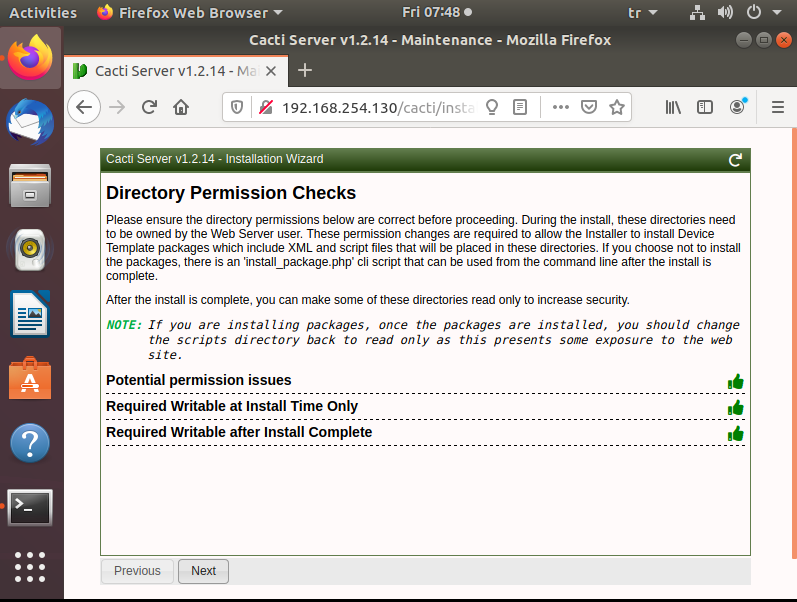Open the page actions three-dot menu
Image resolution: width=797 pixels, height=602 pixels.
tap(561, 107)
